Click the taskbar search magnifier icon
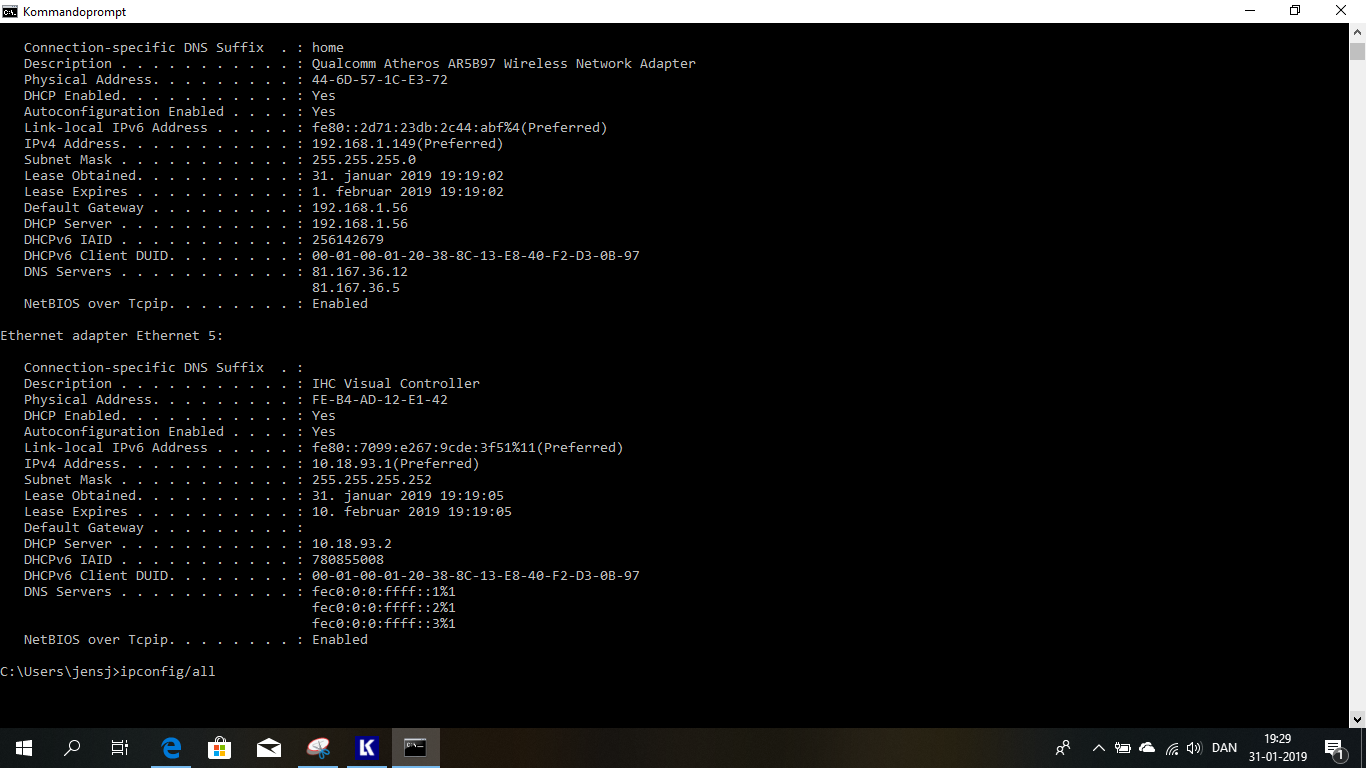1366x768 pixels. pos(72,748)
